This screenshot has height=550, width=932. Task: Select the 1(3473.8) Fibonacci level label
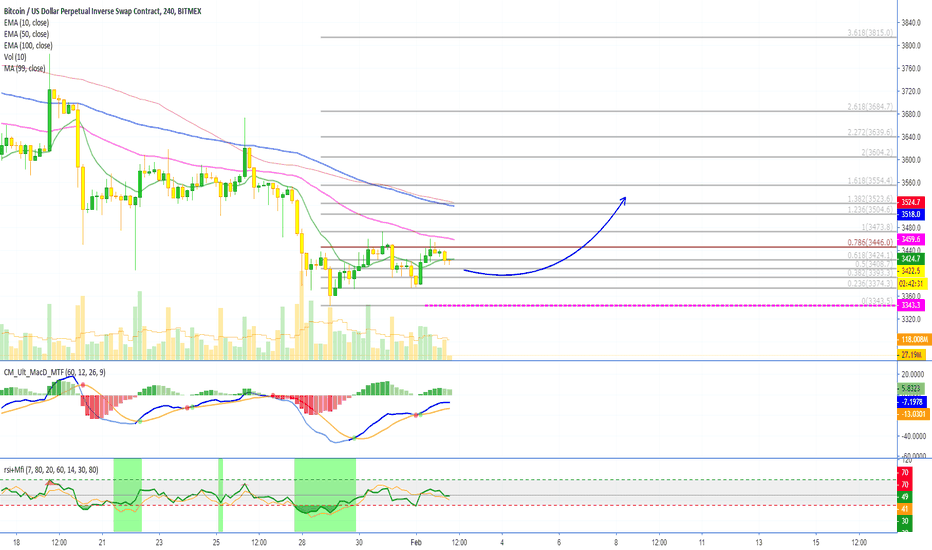(x=877, y=227)
